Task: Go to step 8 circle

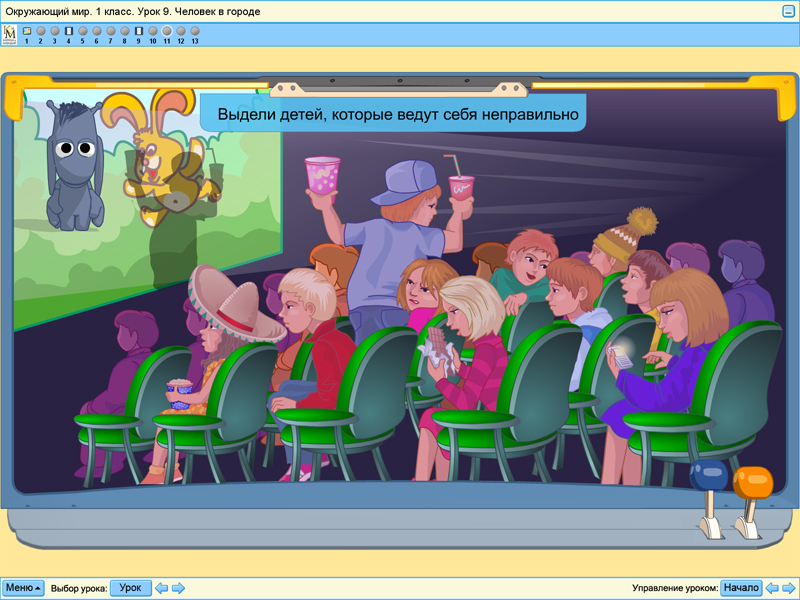Action: [x=124, y=31]
